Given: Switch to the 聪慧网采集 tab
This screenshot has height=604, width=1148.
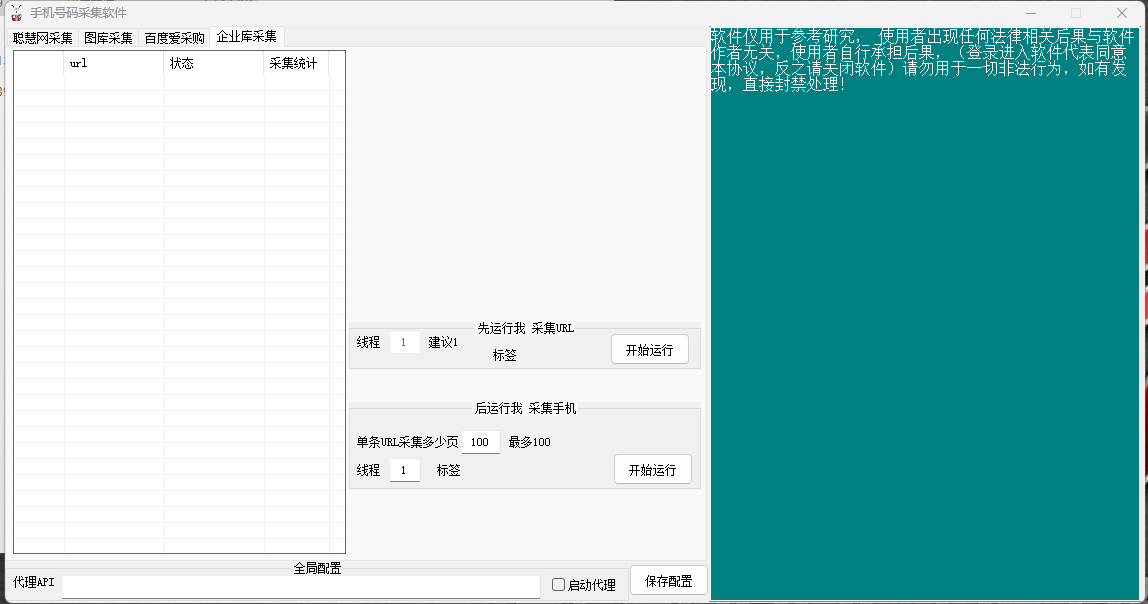Looking at the screenshot, I should point(43,38).
